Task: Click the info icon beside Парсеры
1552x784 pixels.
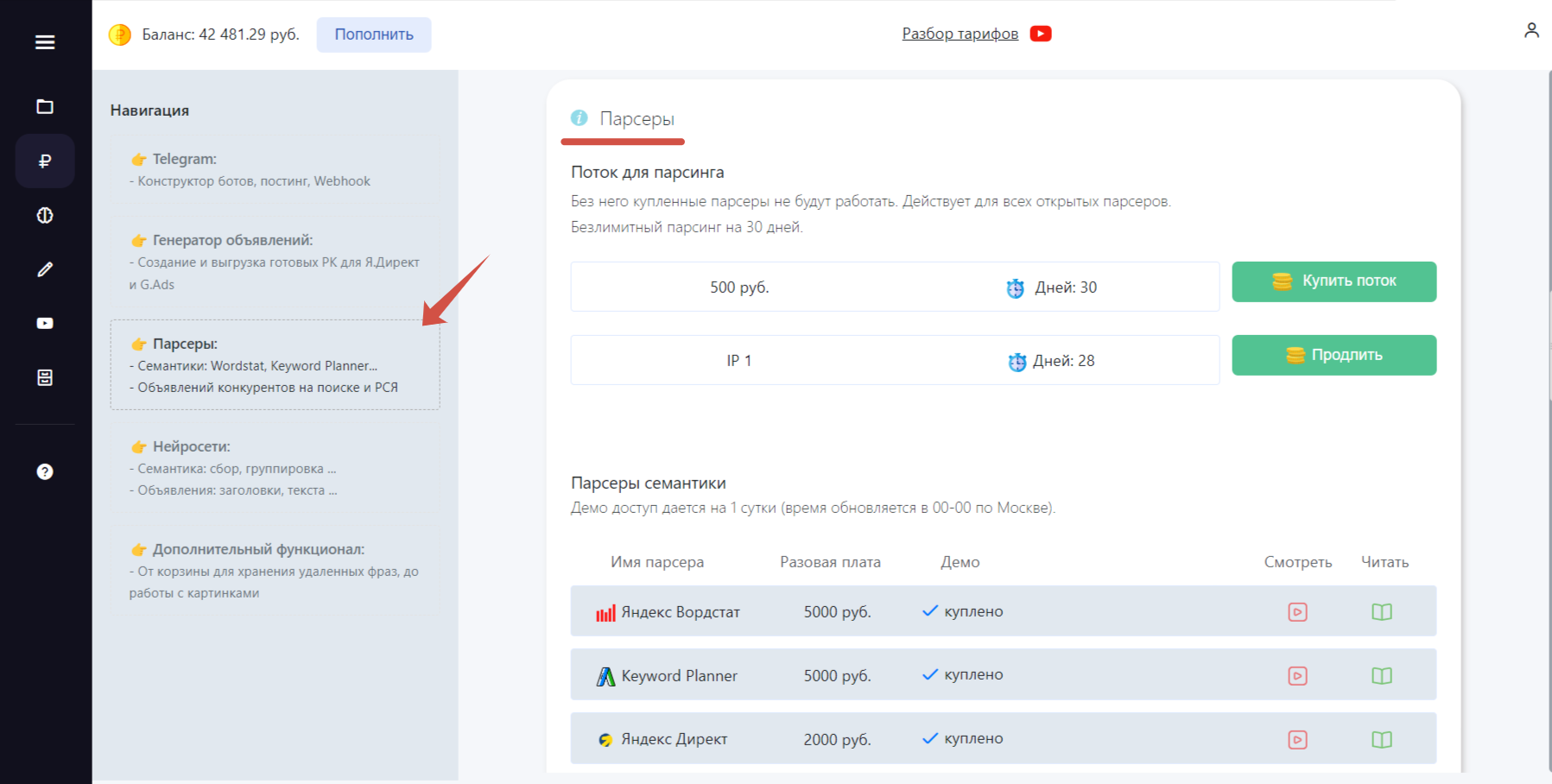Action: (579, 117)
